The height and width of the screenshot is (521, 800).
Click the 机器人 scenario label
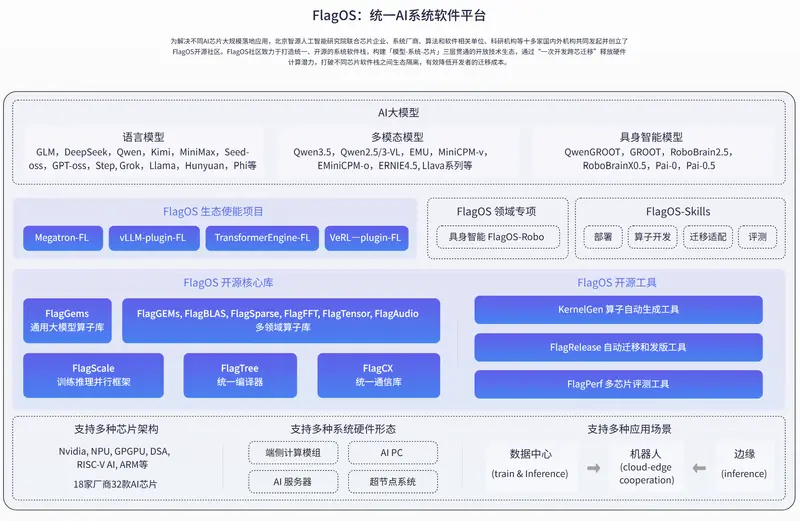645,454
